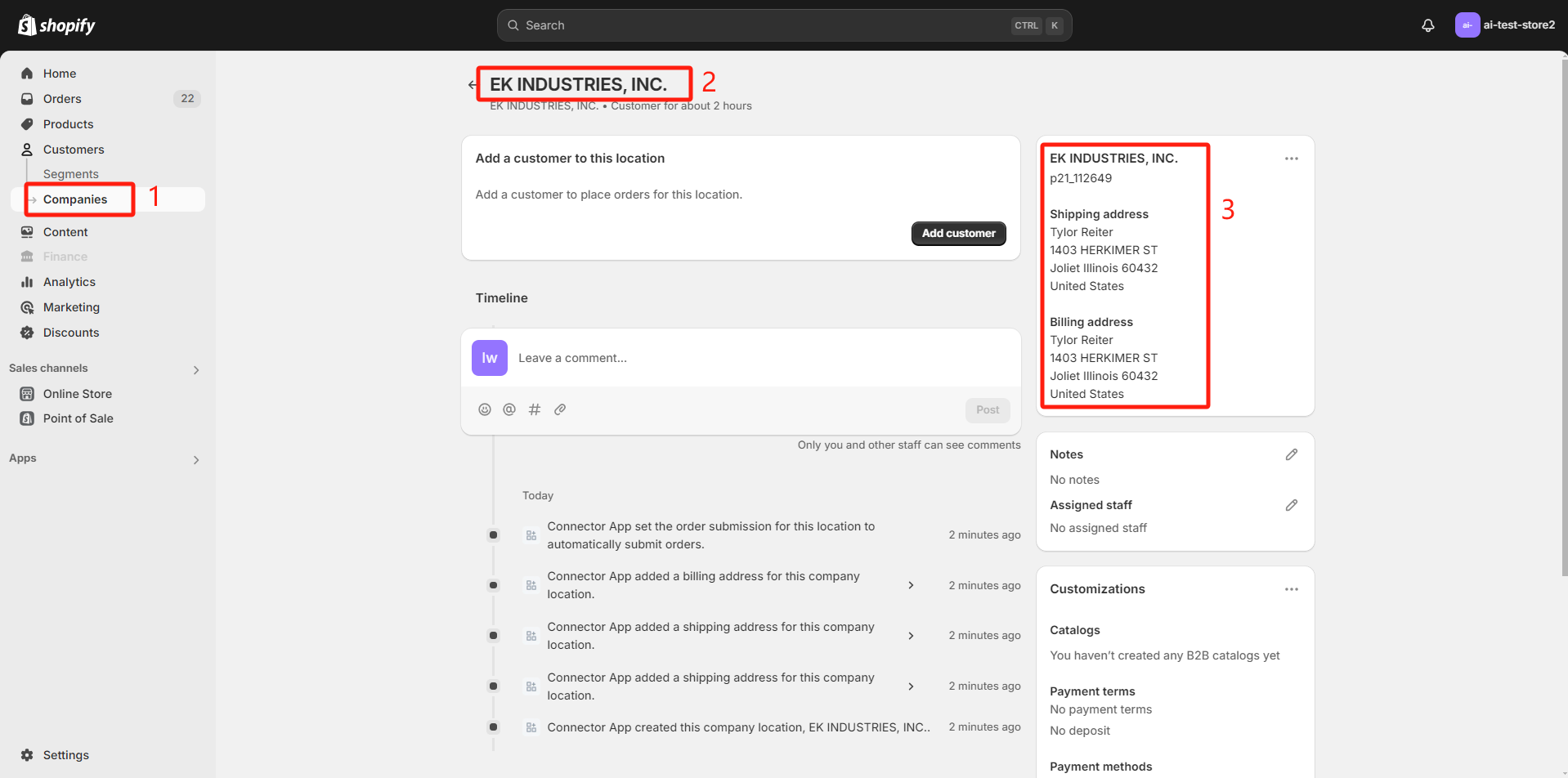The image size is (1568, 778).
Task: Open the company location card more-actions menu
Action: click(x=1292, y=159)
